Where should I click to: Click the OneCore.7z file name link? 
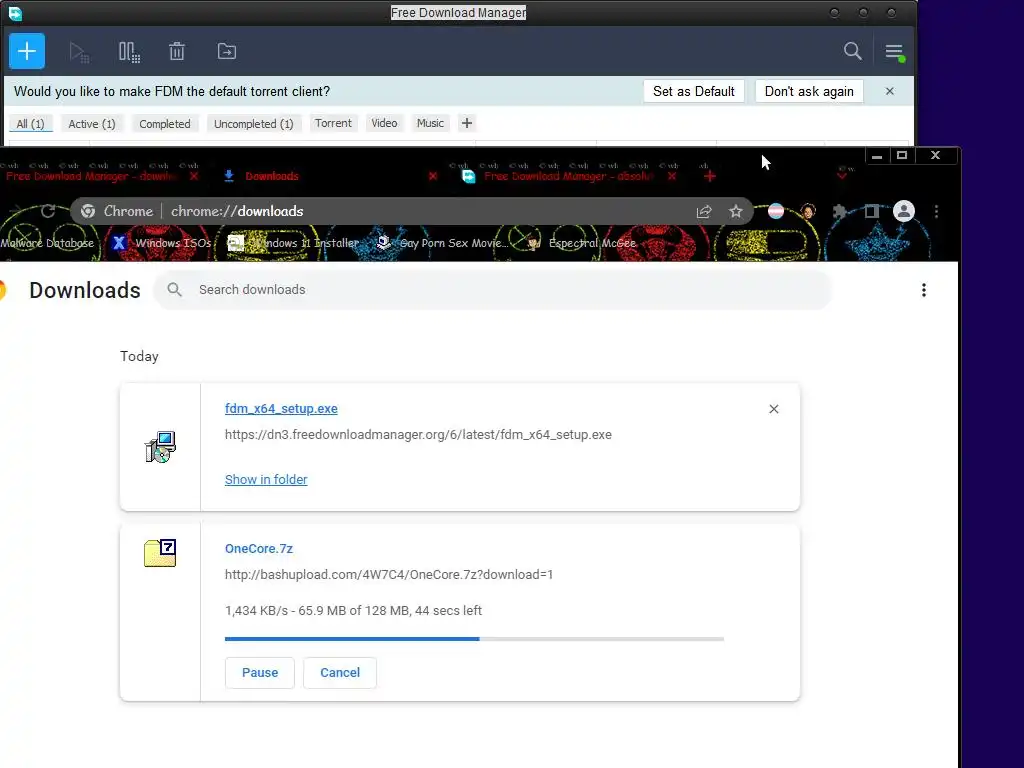click(x=259, y=549)
